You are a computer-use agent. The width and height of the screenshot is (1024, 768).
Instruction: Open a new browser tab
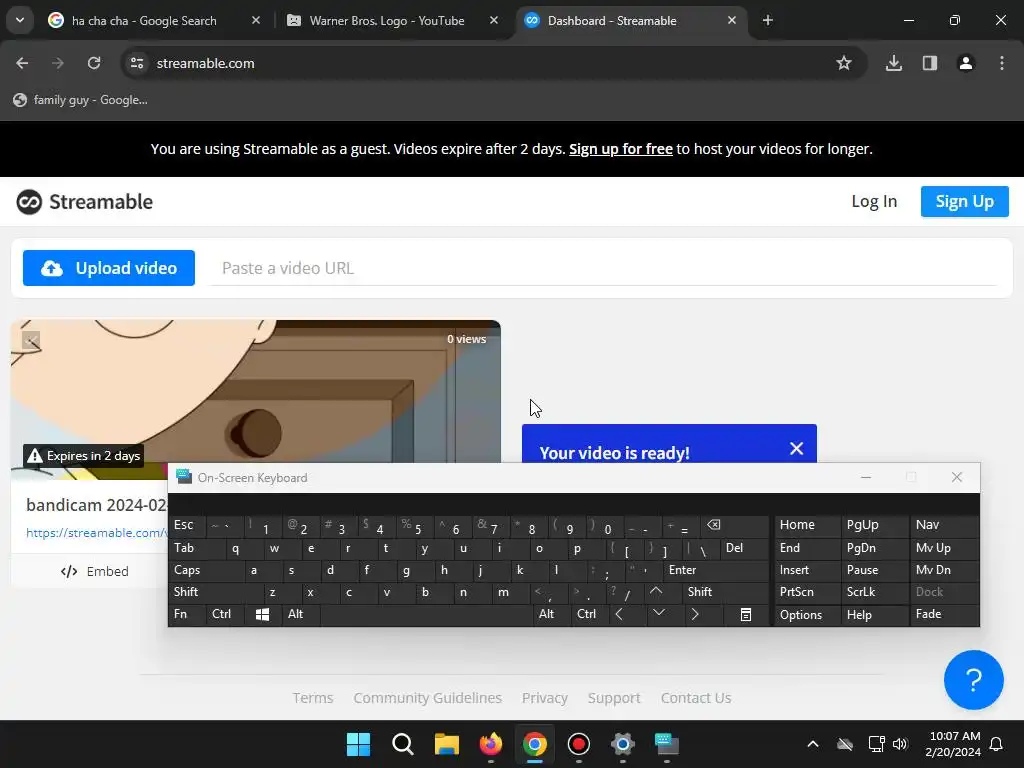768,21
